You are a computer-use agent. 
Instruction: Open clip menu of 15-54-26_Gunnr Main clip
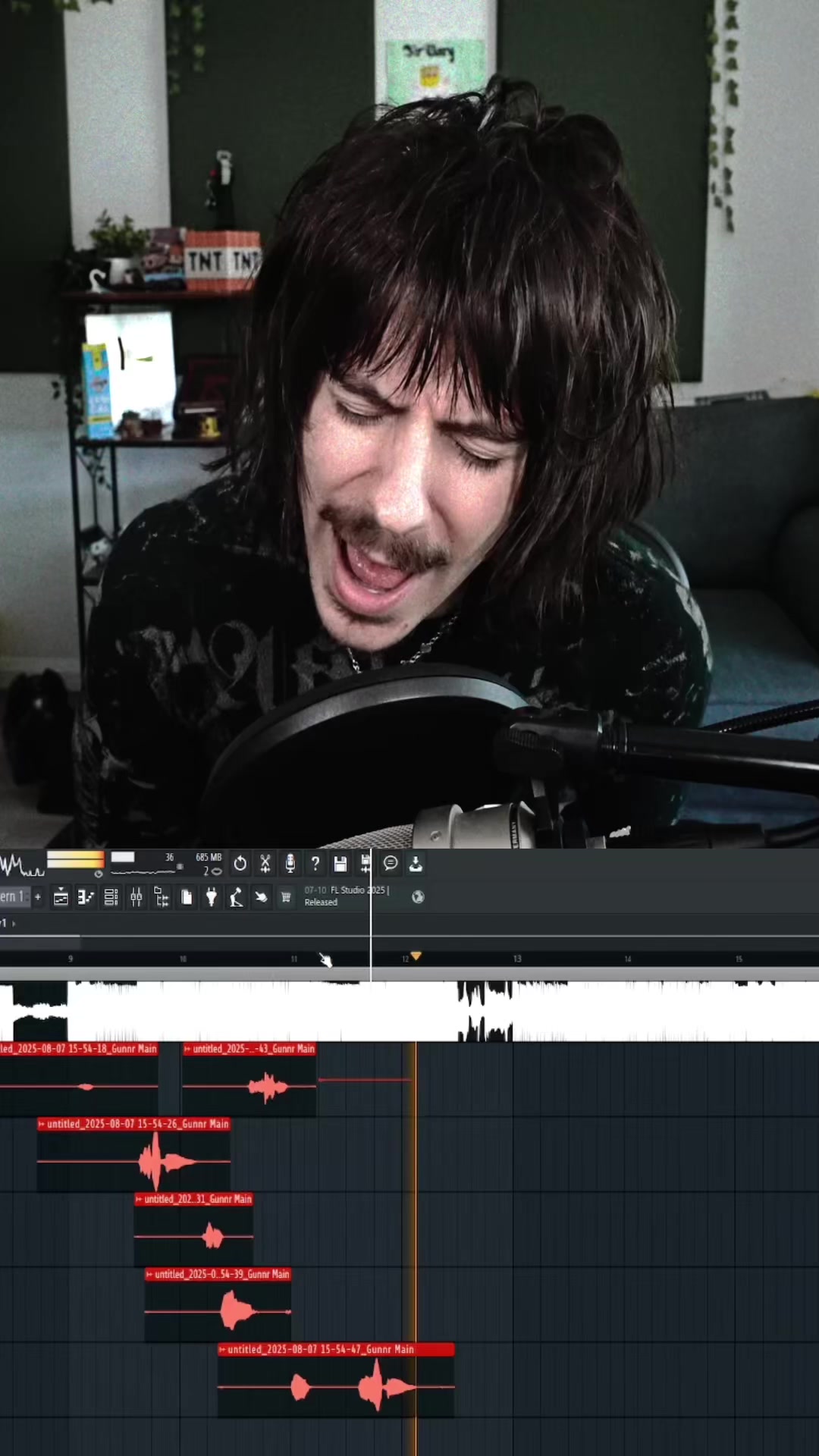(42, 1124)
